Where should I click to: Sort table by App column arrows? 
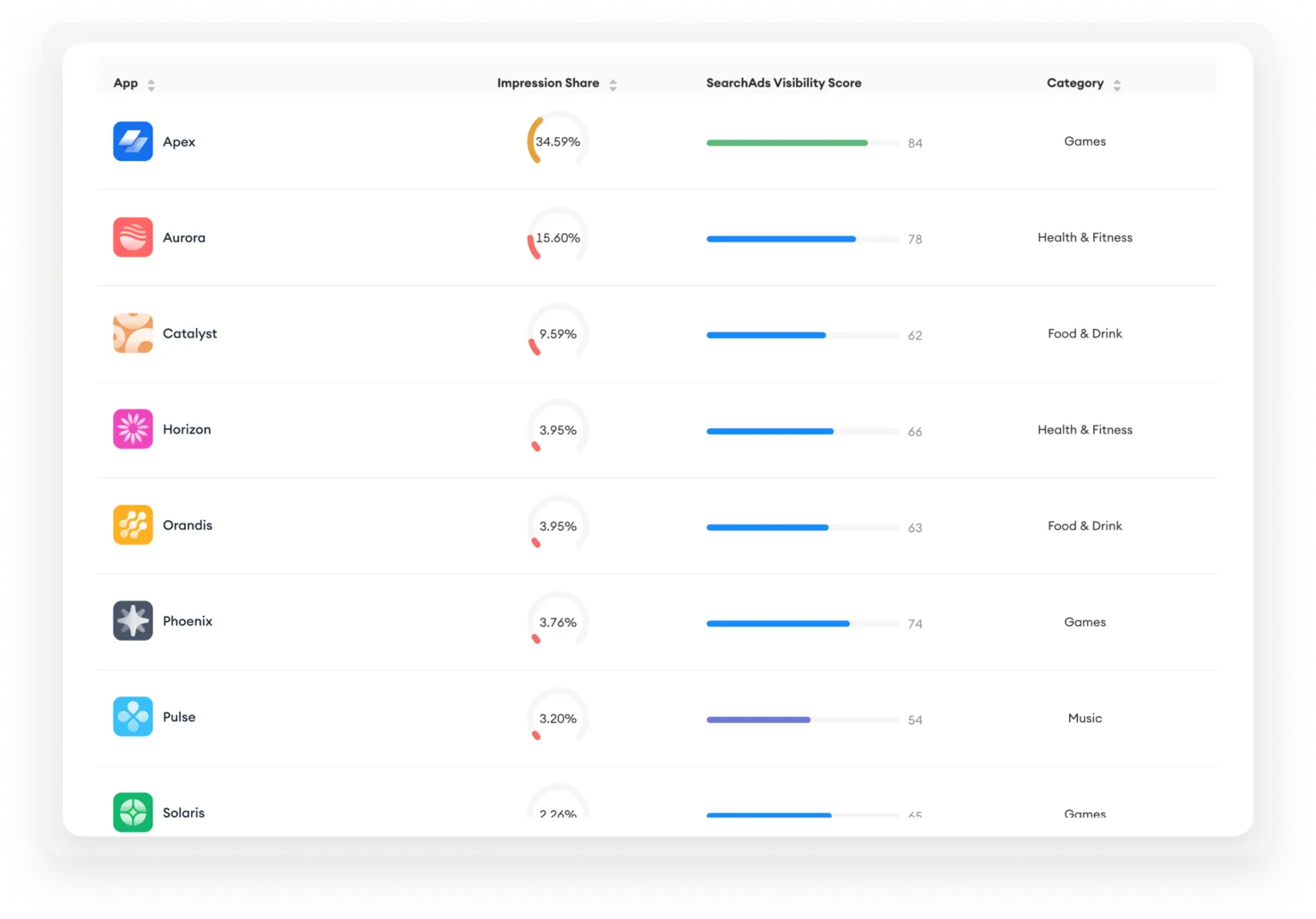click(x=152, y=85)
